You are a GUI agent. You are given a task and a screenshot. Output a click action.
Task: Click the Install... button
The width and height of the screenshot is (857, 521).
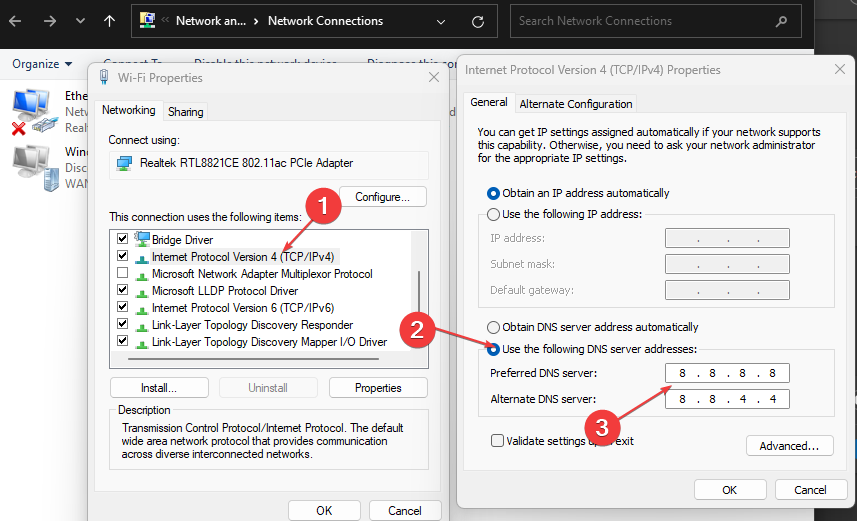[159, 388]
